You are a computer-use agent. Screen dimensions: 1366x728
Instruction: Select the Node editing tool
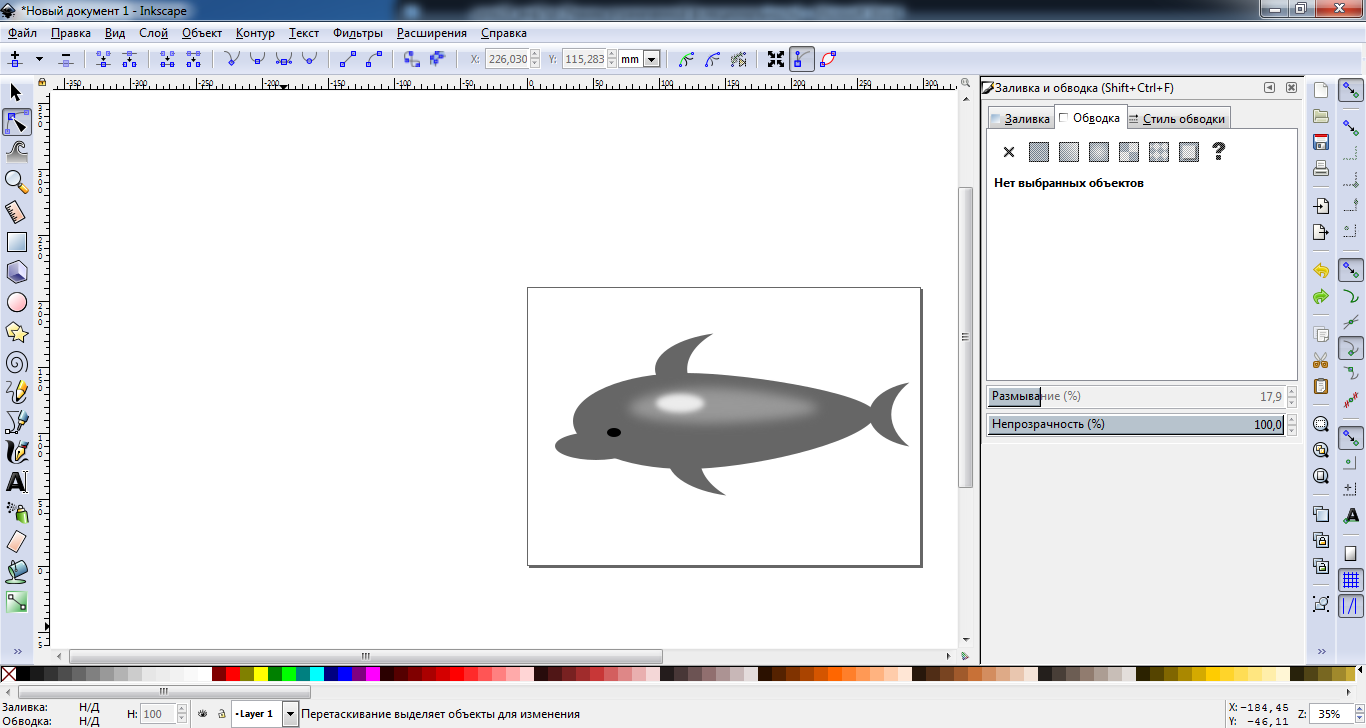[x=16, y=123]
